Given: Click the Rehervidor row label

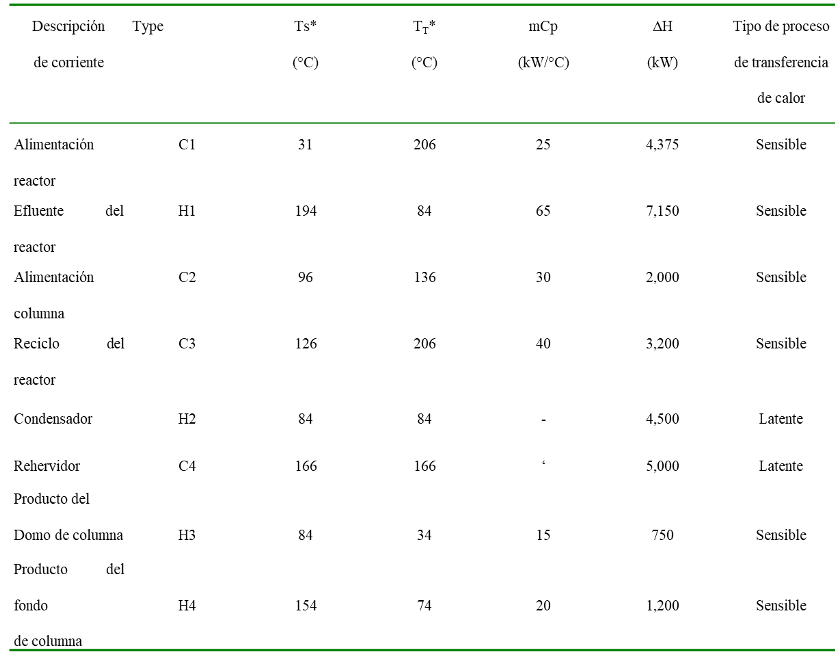Looking at the screenshot, I should 47,466.
